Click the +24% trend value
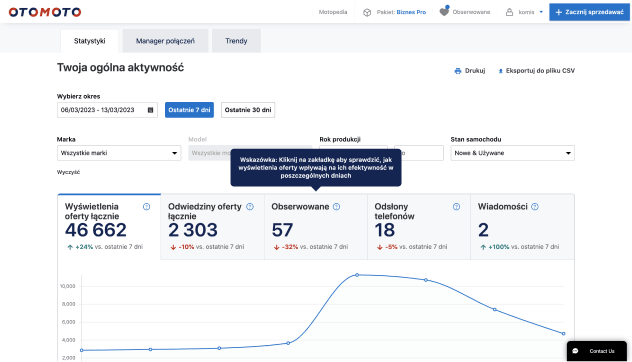The image size is (632, 362). tap(84, 247)
